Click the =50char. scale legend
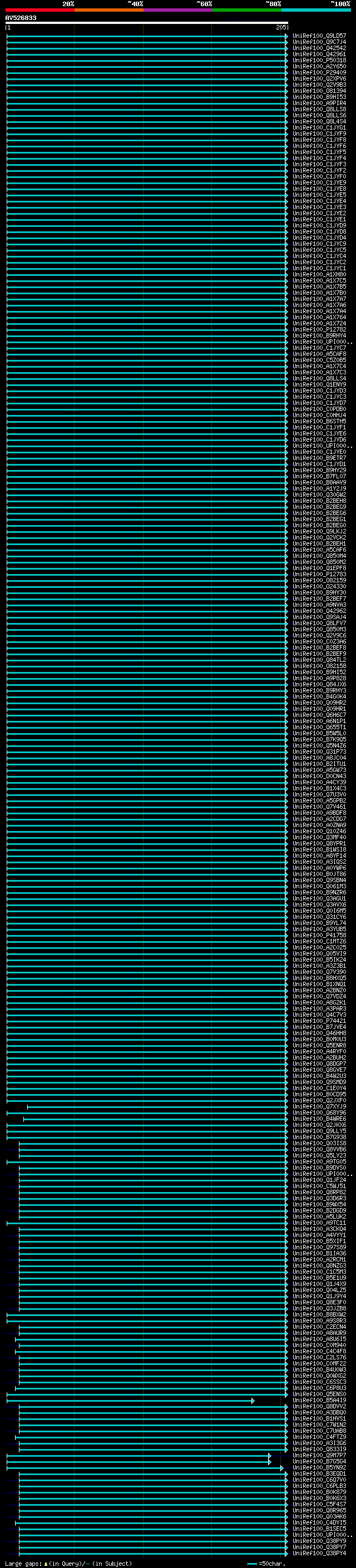The width and height of the screenshot is (356, 1568). coord(266,1563)
